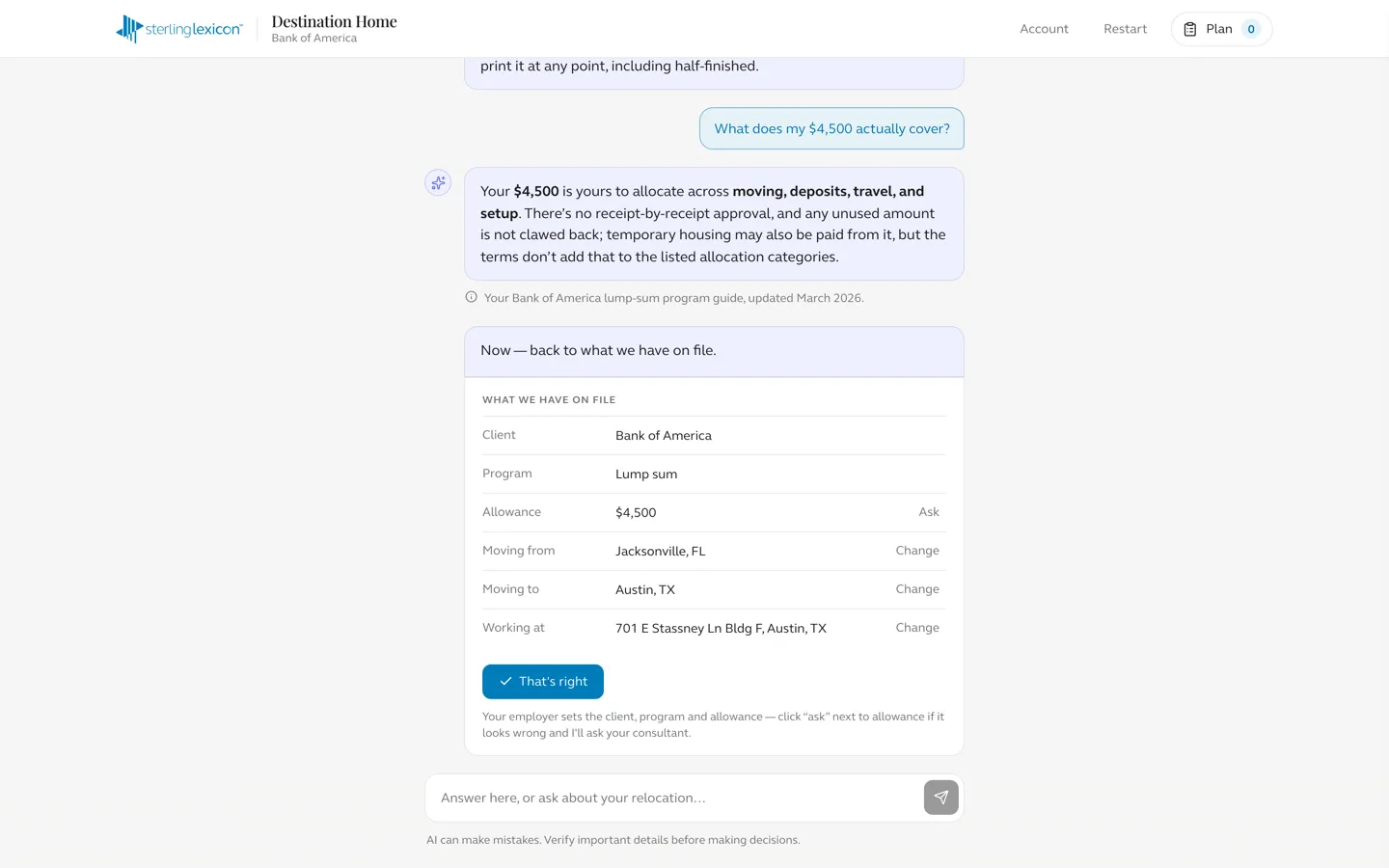Click Ask next to the Allowance row
The image size is (1389, 868).
(x=929, y=512)
